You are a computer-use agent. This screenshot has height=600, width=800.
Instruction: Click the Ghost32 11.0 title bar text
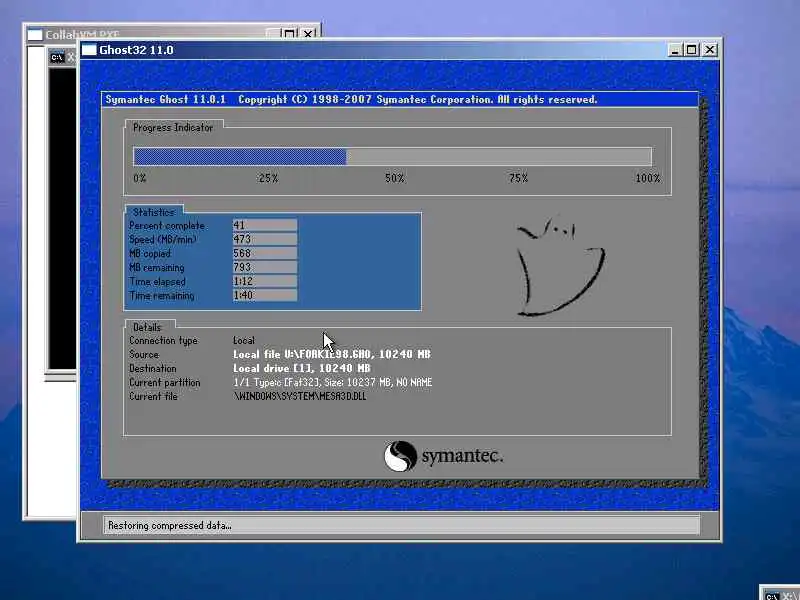136,50
